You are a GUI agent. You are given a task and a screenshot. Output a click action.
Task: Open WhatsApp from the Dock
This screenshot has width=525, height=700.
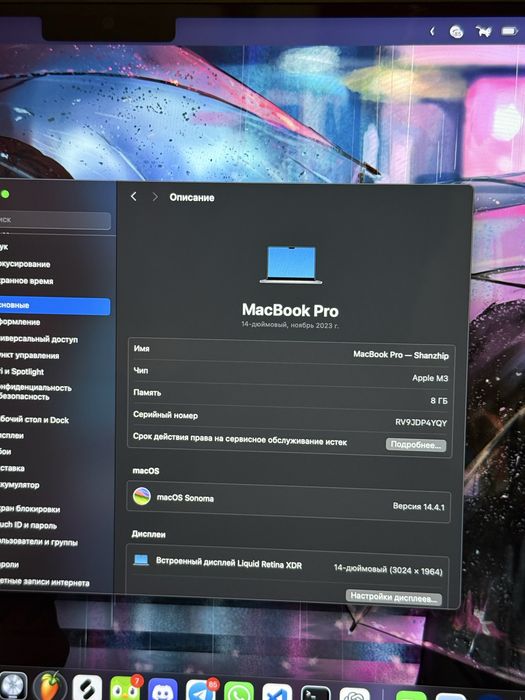[239, 692]
